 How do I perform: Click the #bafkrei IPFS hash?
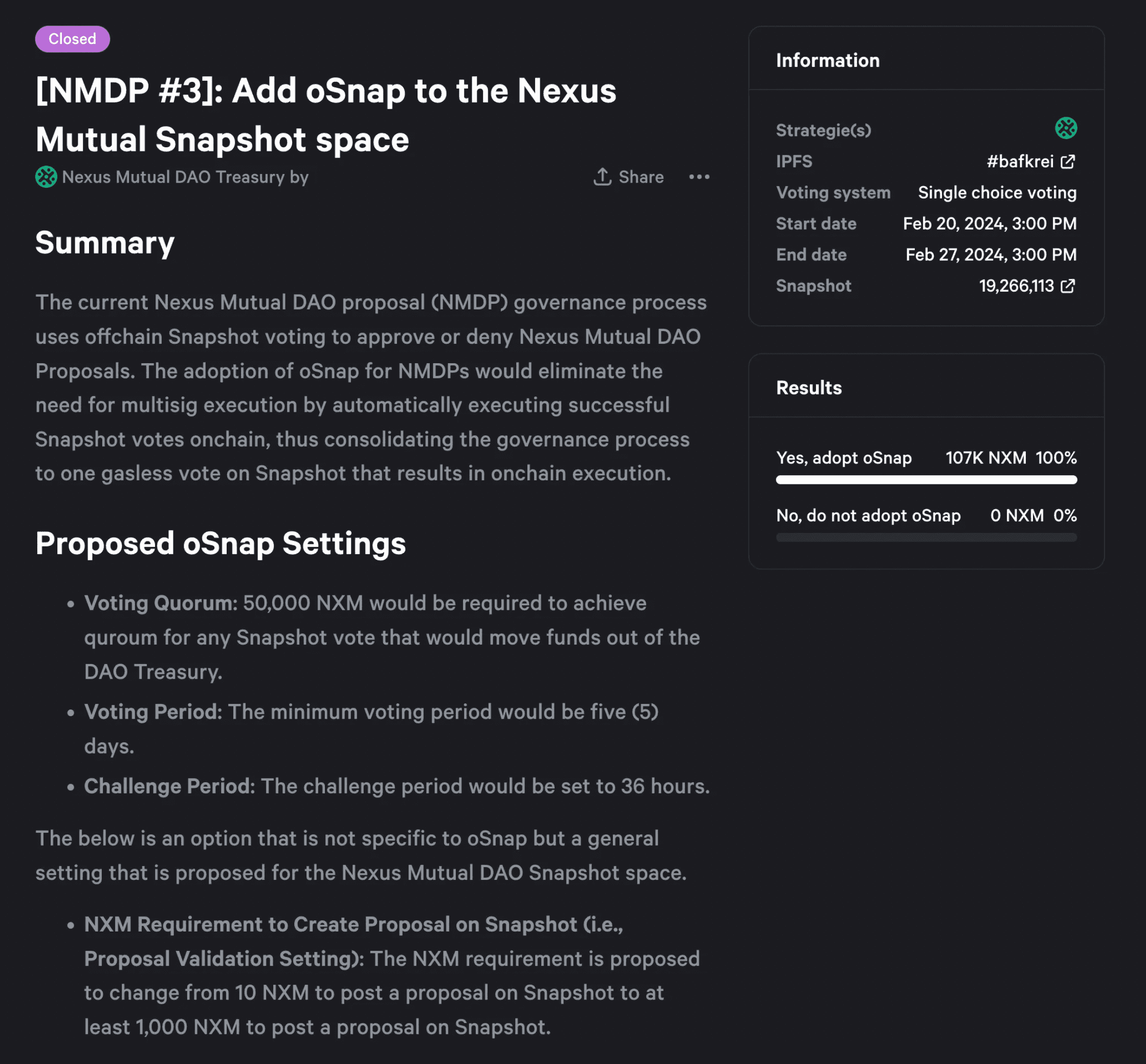click(1019, 162)
